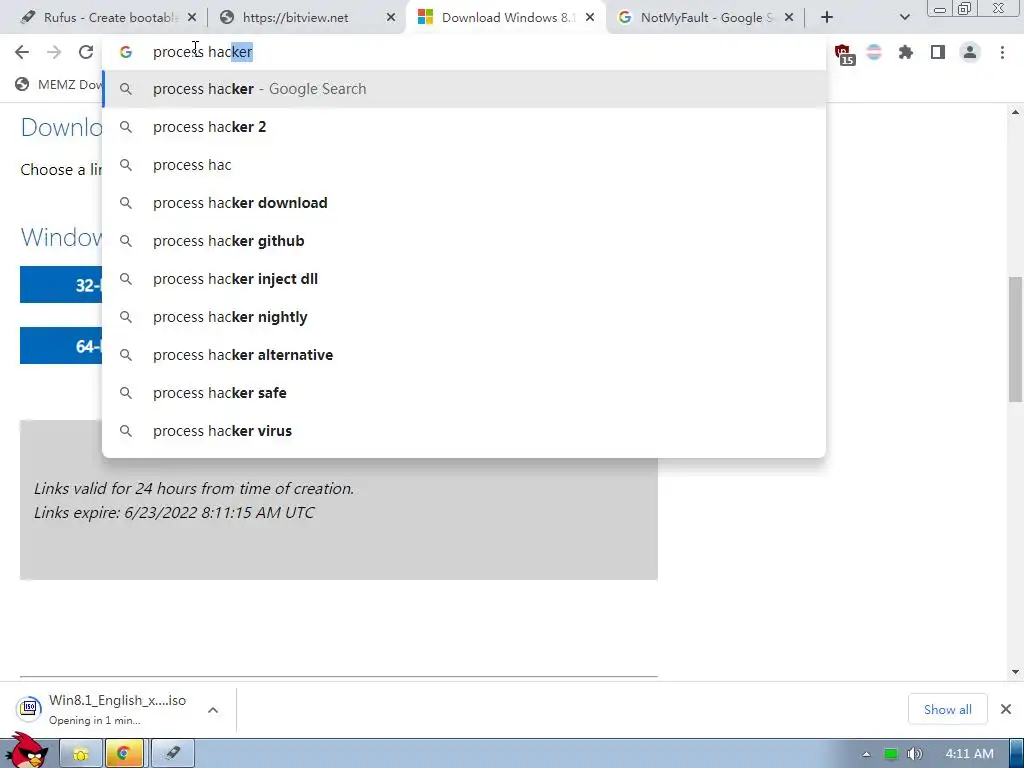Viewport: 1024px width, 768px height.
Task: Open the Rufus taskbar icon
Action: pos(172,754)
